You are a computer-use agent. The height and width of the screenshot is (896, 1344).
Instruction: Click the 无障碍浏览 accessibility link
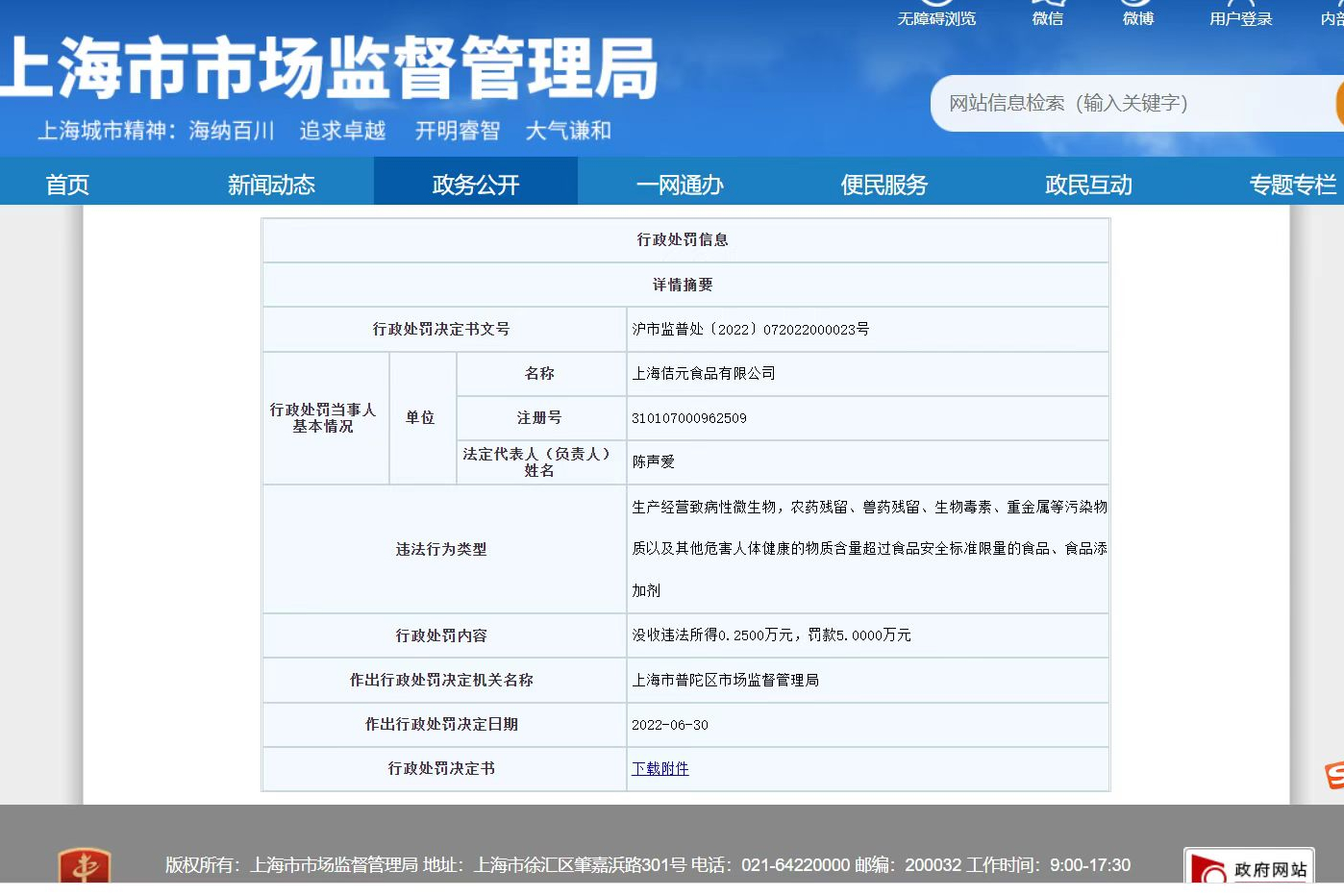pos(936,18)
